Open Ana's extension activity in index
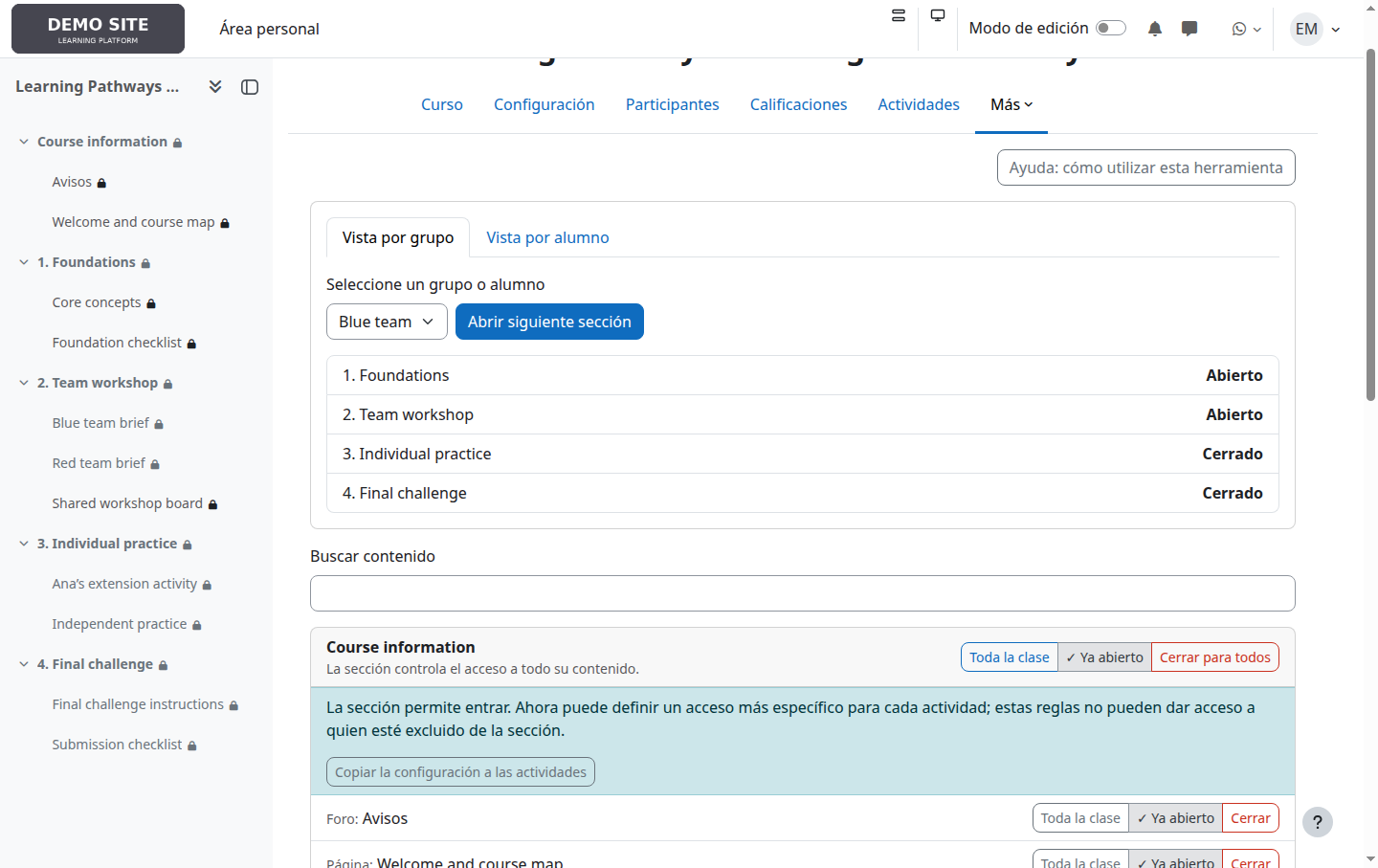The image size is (1378, 868). [x=124, y=584]
